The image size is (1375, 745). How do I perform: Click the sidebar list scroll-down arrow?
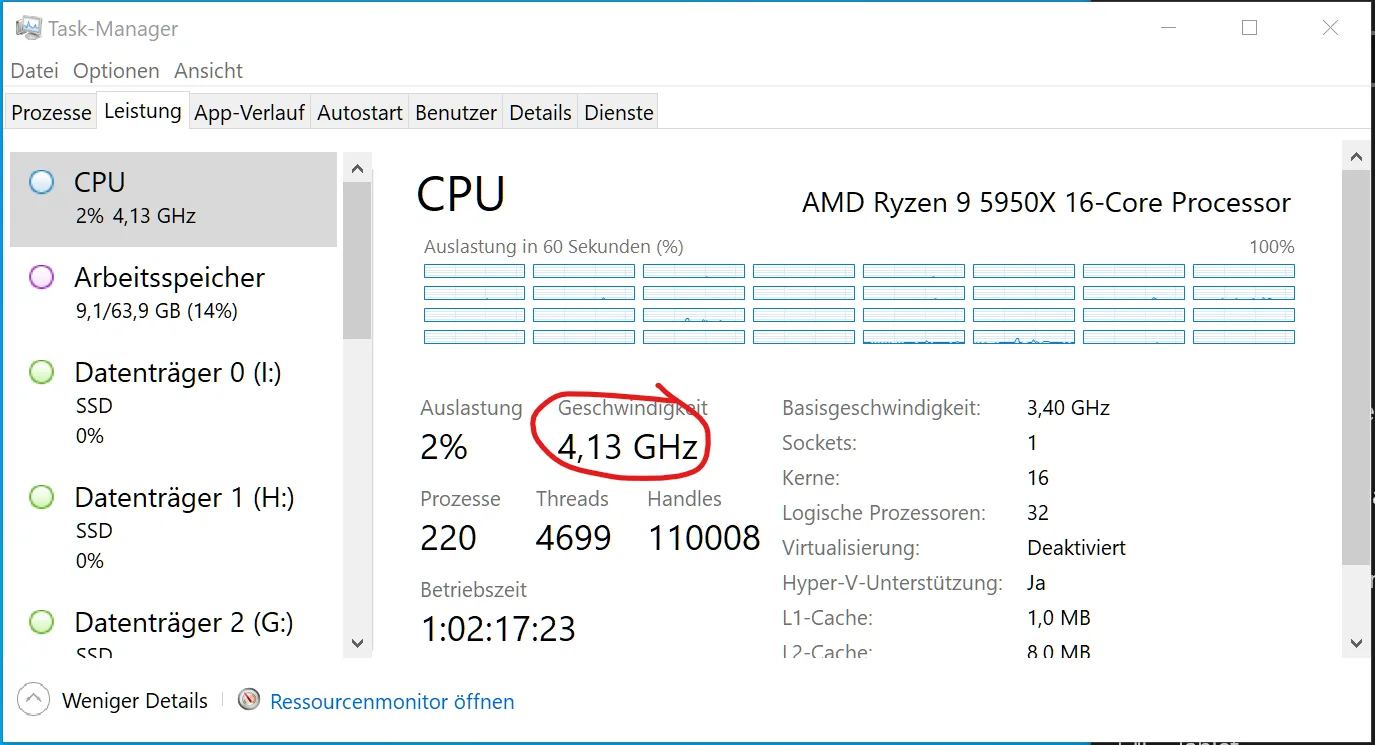tap(358, 644)
